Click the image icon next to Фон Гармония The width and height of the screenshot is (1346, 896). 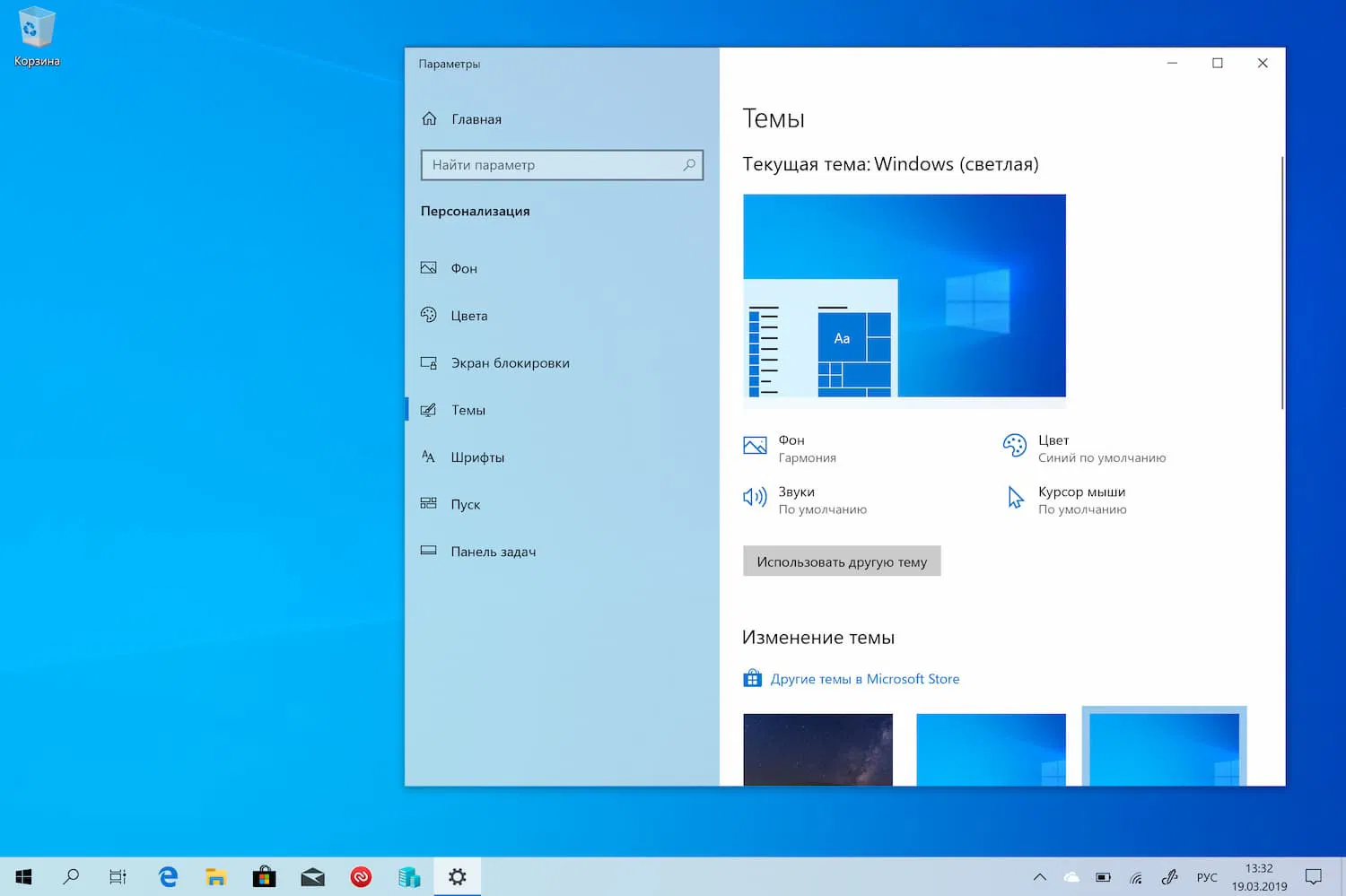(x=755, y=445)
